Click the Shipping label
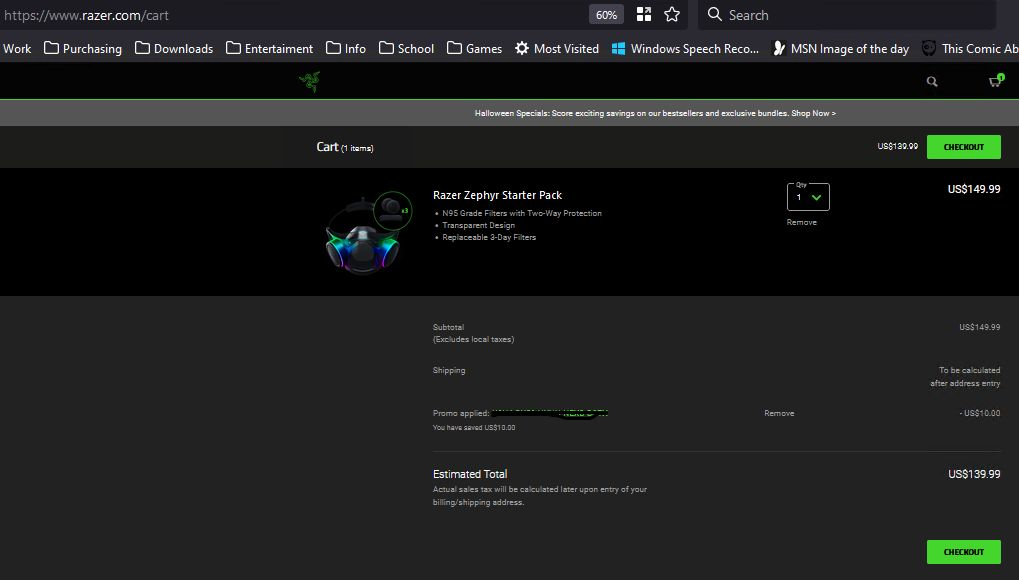Image resolution: width=1019 pixels, height=580 pixels. pyautogui.click(x=449, y=370)
